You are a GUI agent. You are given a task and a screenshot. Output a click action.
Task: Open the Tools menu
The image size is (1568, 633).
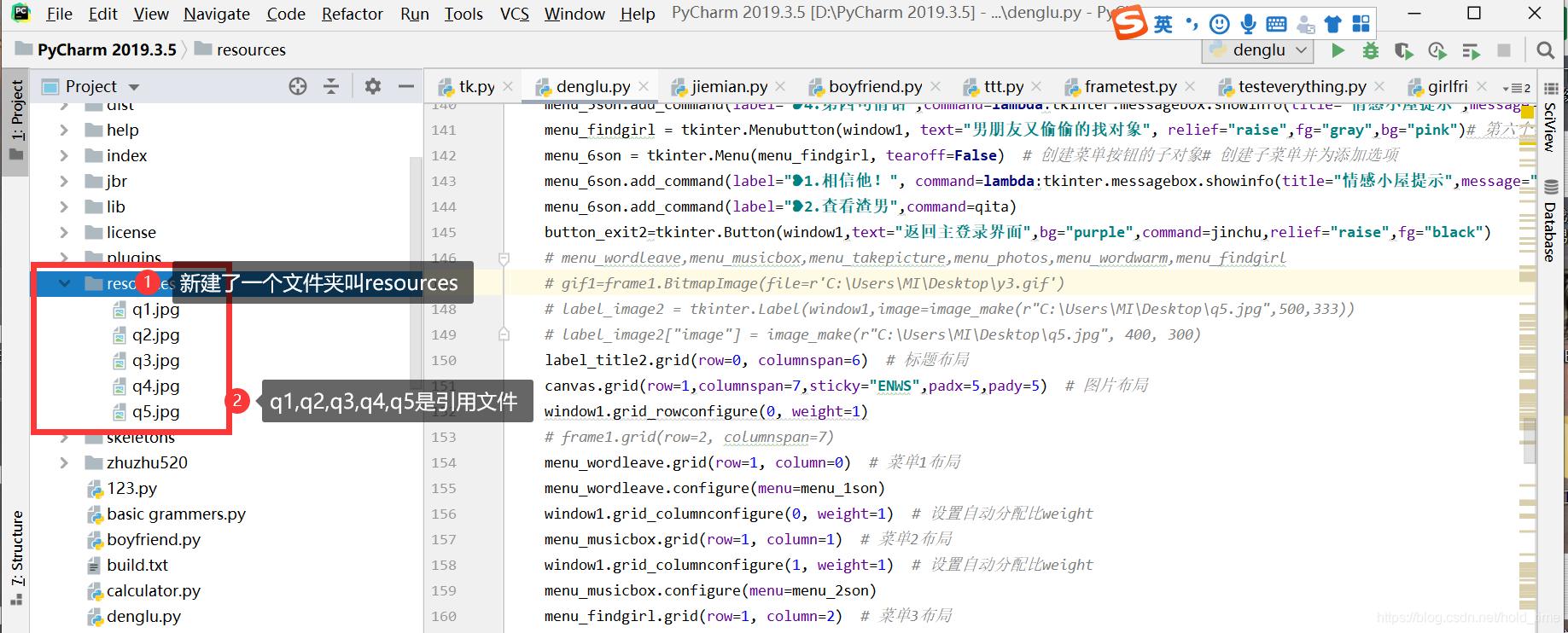click(x=463, y=14)
